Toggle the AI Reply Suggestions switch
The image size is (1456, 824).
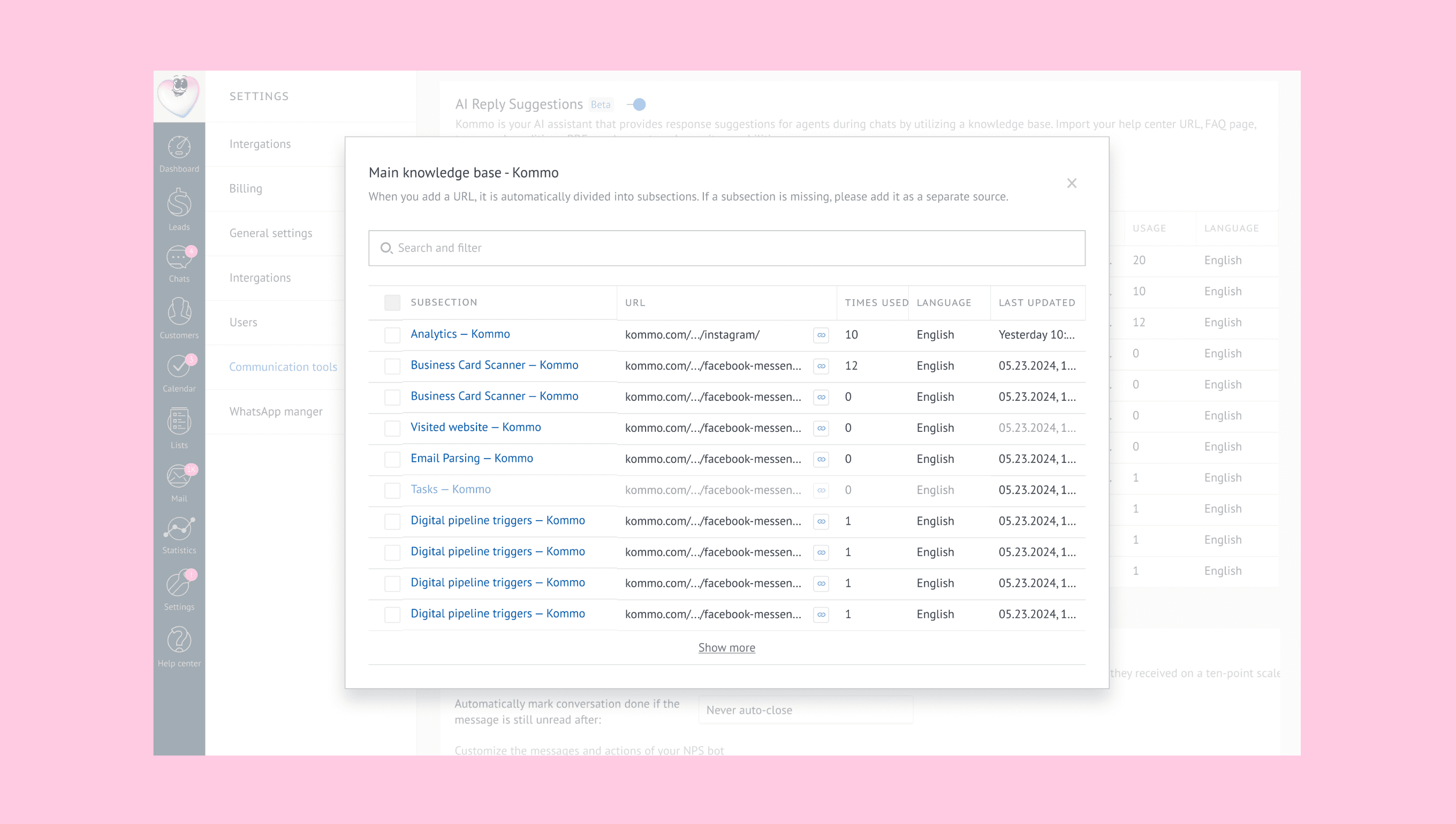[x=636, y=104]
